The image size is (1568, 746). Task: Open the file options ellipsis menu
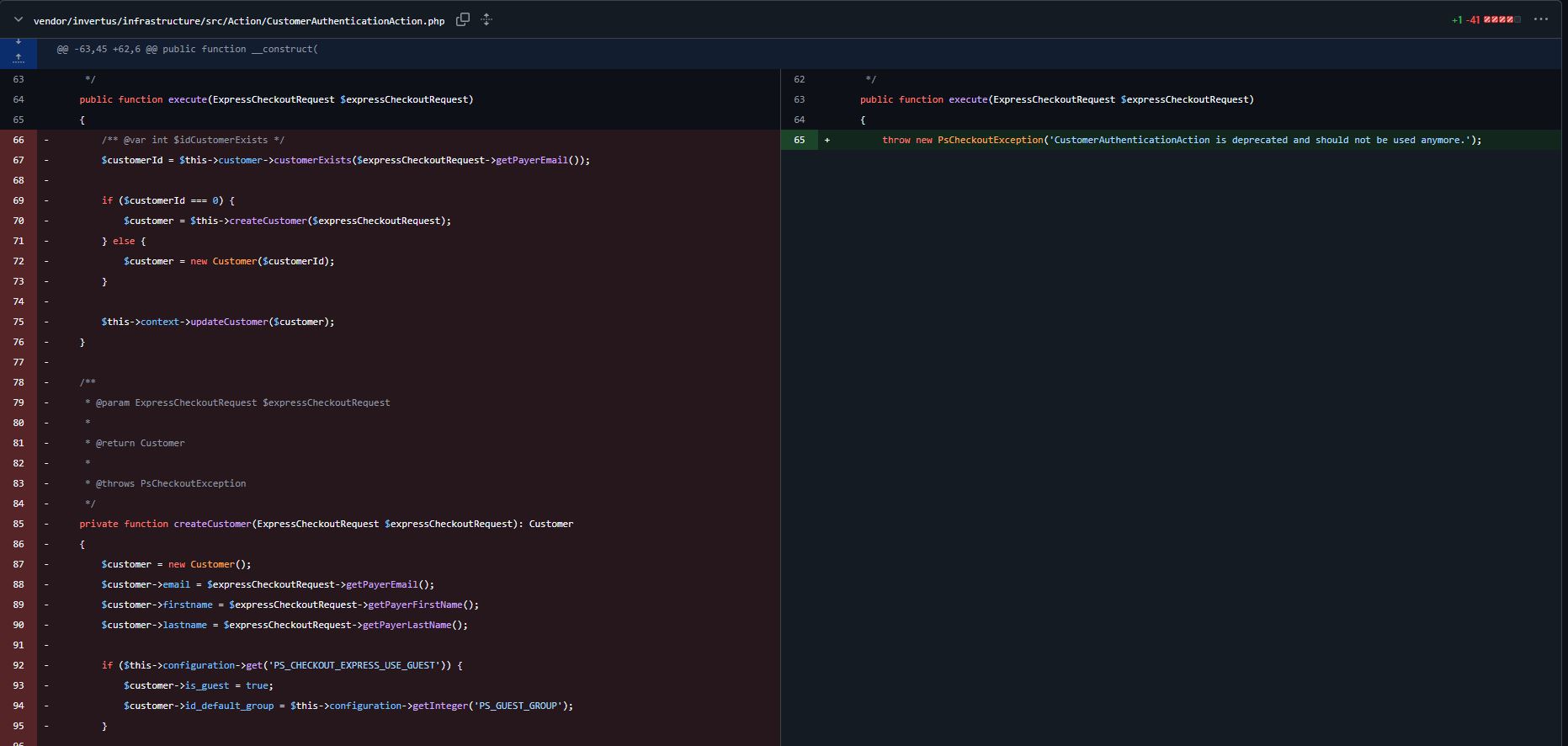coord(1541,19)
